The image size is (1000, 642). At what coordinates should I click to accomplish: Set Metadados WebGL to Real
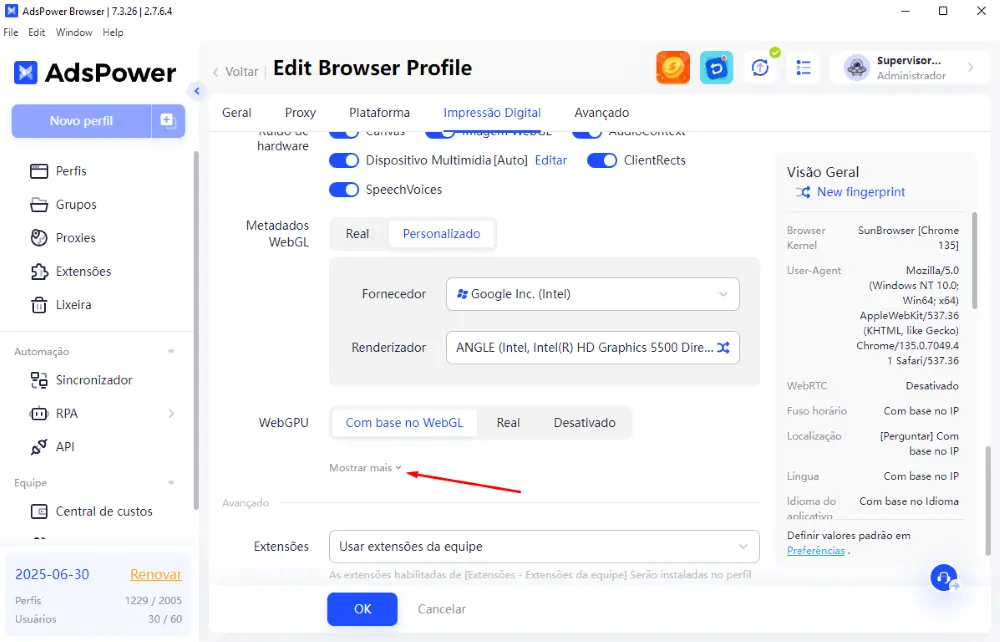[357, 234]
